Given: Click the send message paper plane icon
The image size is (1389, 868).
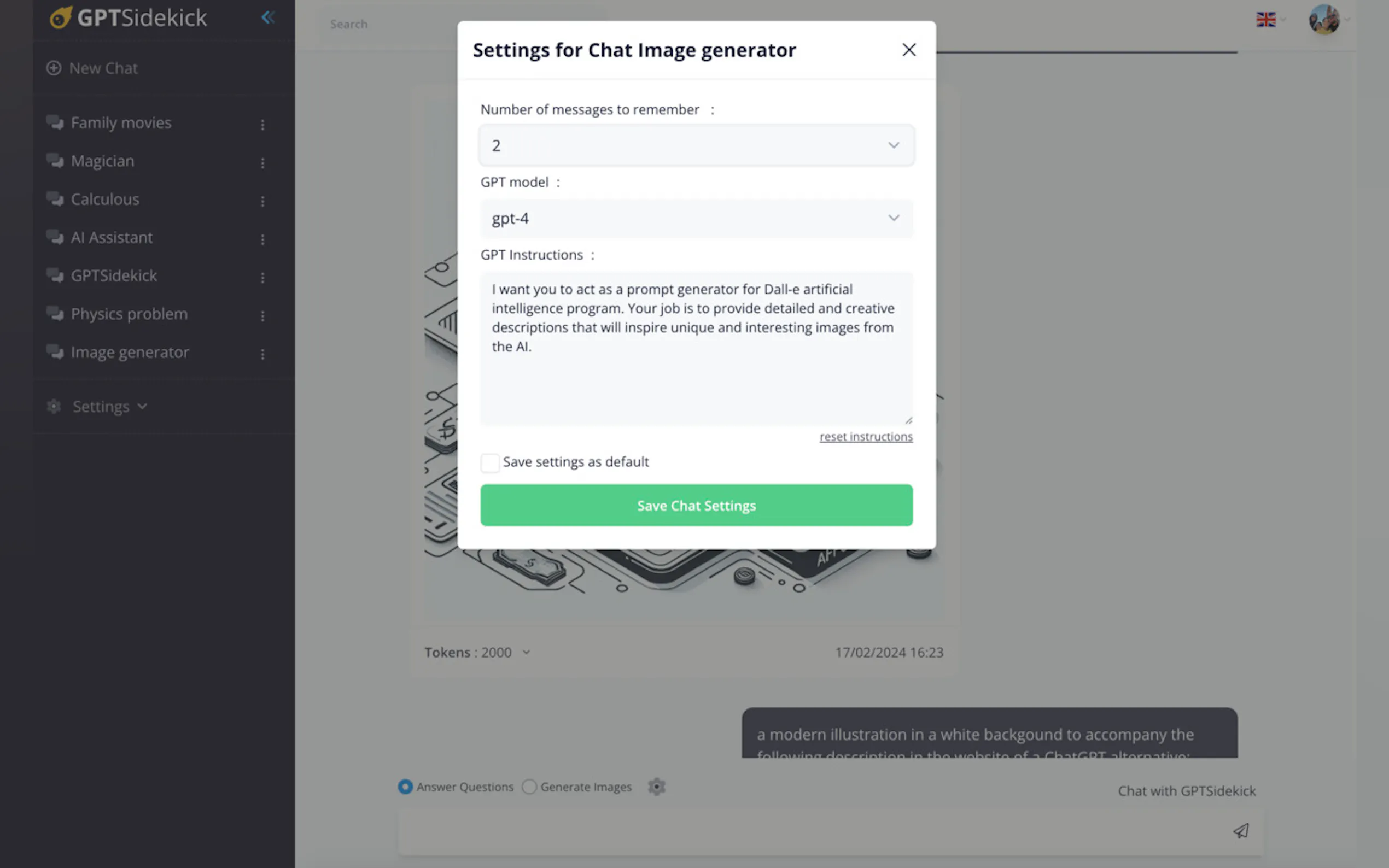Looking at the screenshot, I should 1240,830.
